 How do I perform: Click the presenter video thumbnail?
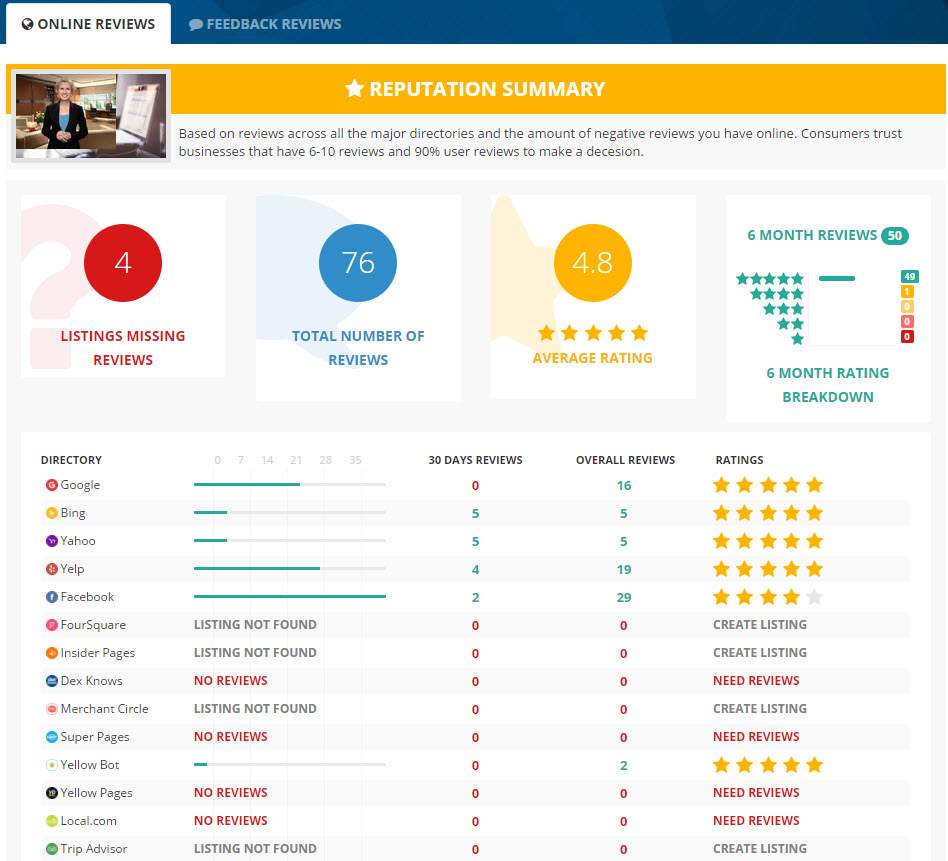[x=91, y=115]
